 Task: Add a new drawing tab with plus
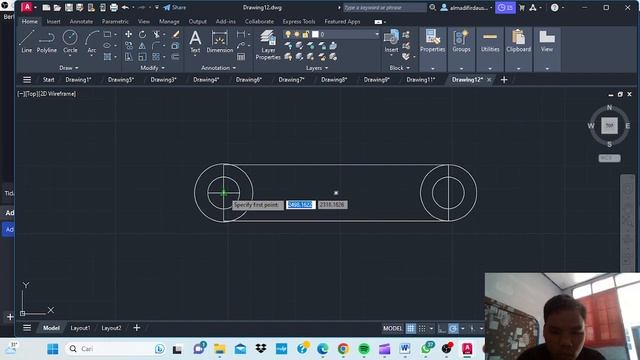pyautogui.click(x=504, y=80)
